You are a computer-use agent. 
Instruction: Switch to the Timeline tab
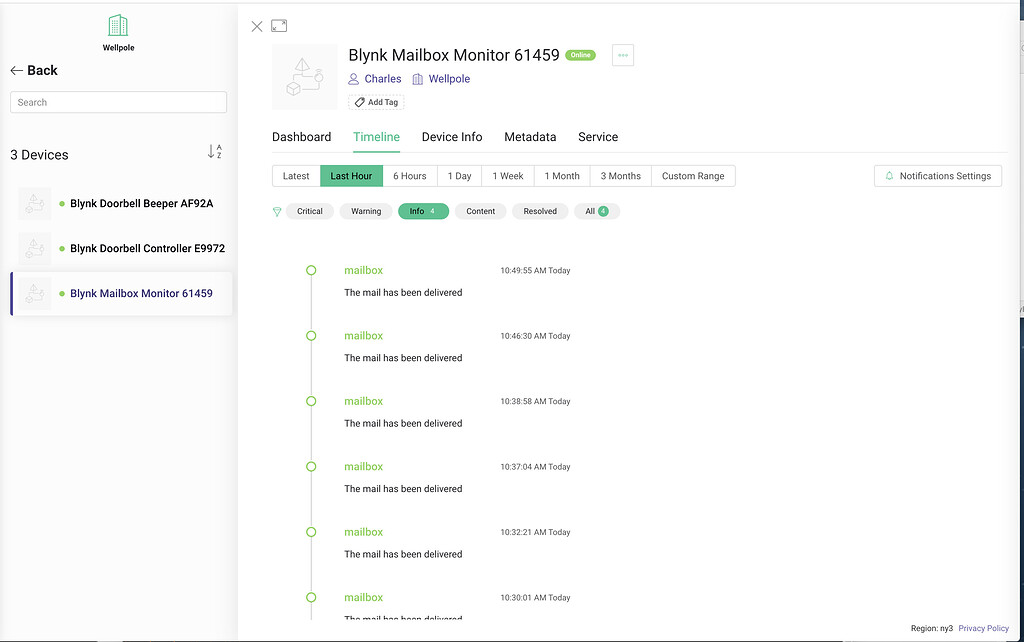[376, 137]
